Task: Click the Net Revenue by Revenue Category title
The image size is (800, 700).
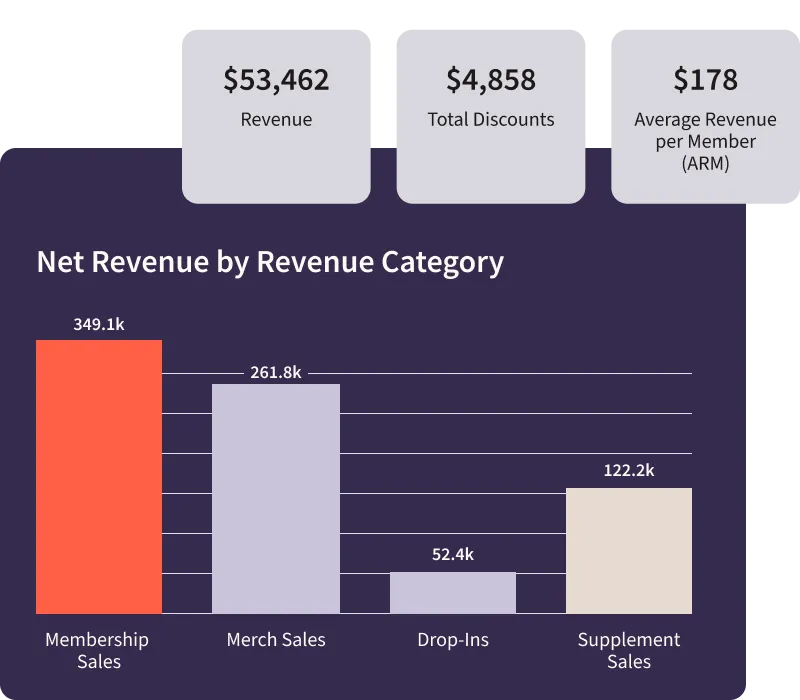Action: [x=270, y=262]
